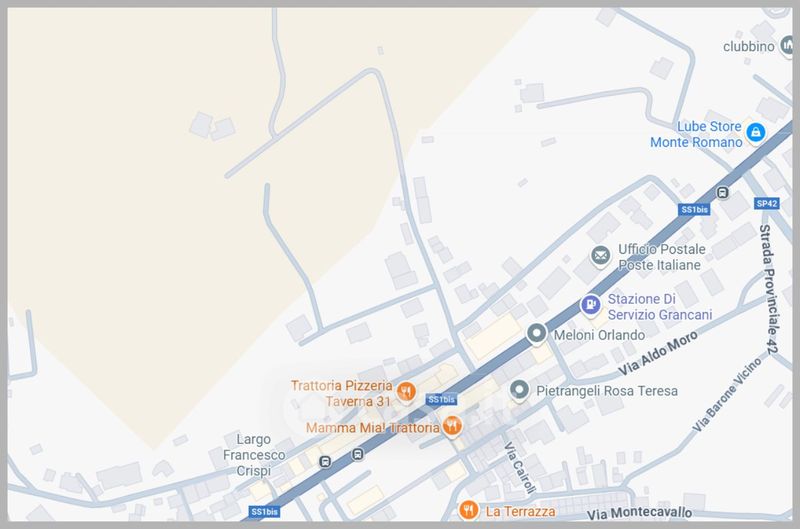Click the SS1bis shield below Lube Store
Viewport: 800px width, 529px height.
point(694,209)
